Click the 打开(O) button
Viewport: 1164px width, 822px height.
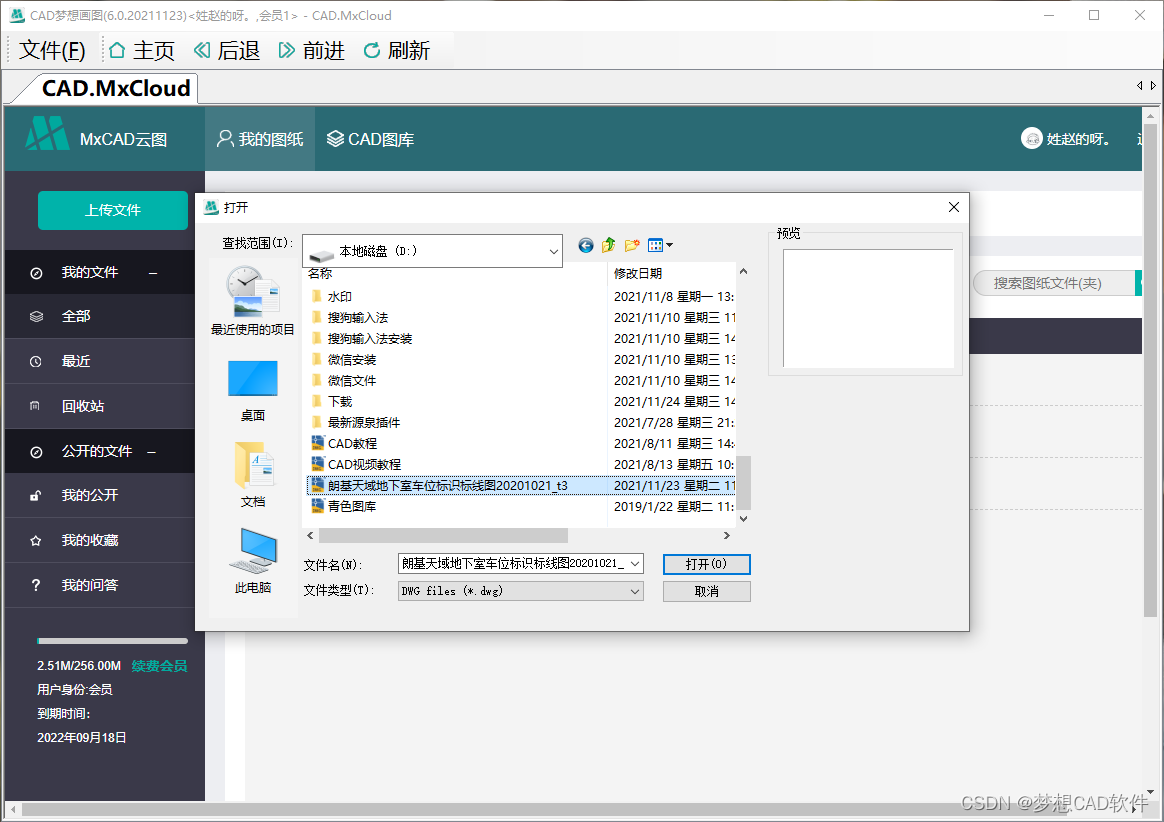point(707,564)
